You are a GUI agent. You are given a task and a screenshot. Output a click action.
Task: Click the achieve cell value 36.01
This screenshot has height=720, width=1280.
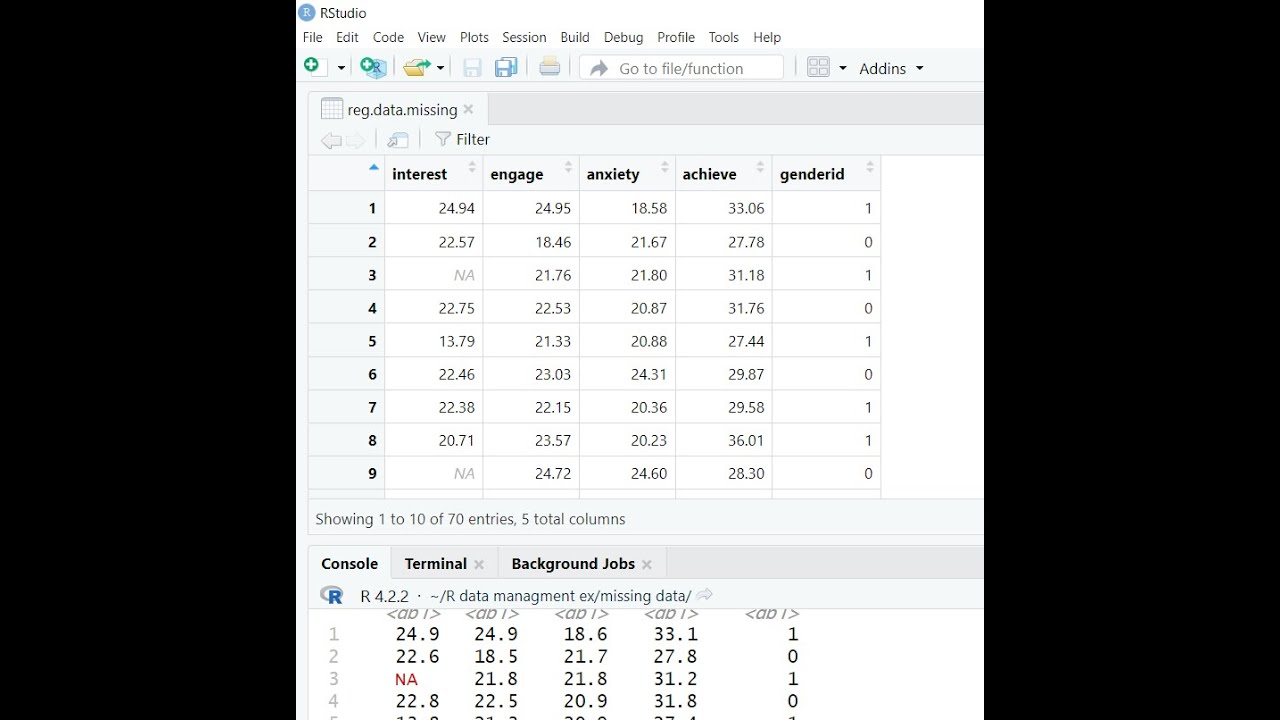(746, 440)
